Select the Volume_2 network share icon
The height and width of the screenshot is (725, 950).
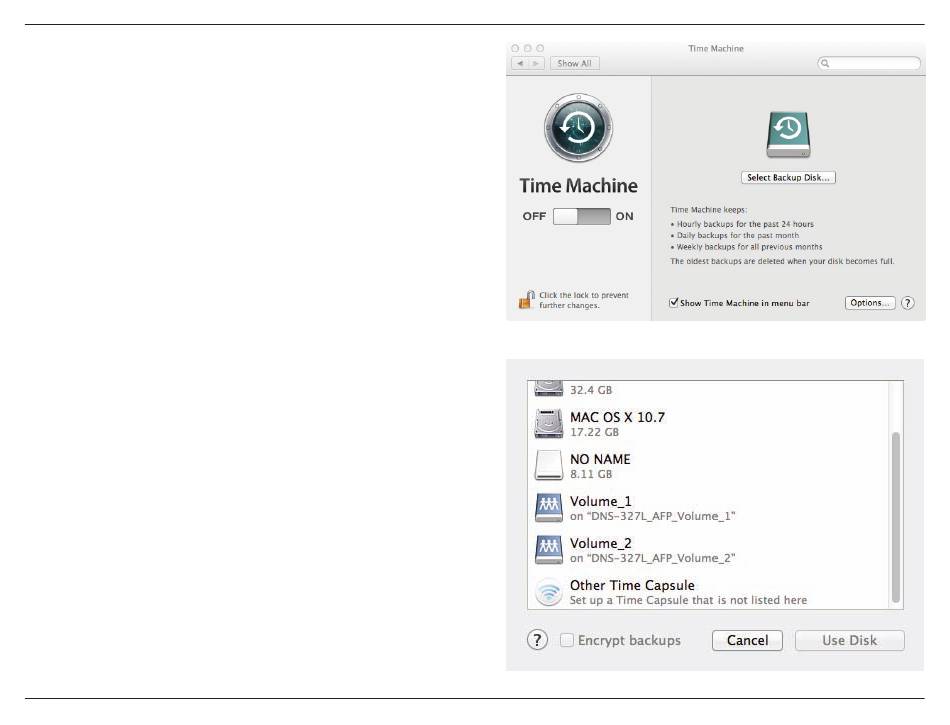(548, 549)
